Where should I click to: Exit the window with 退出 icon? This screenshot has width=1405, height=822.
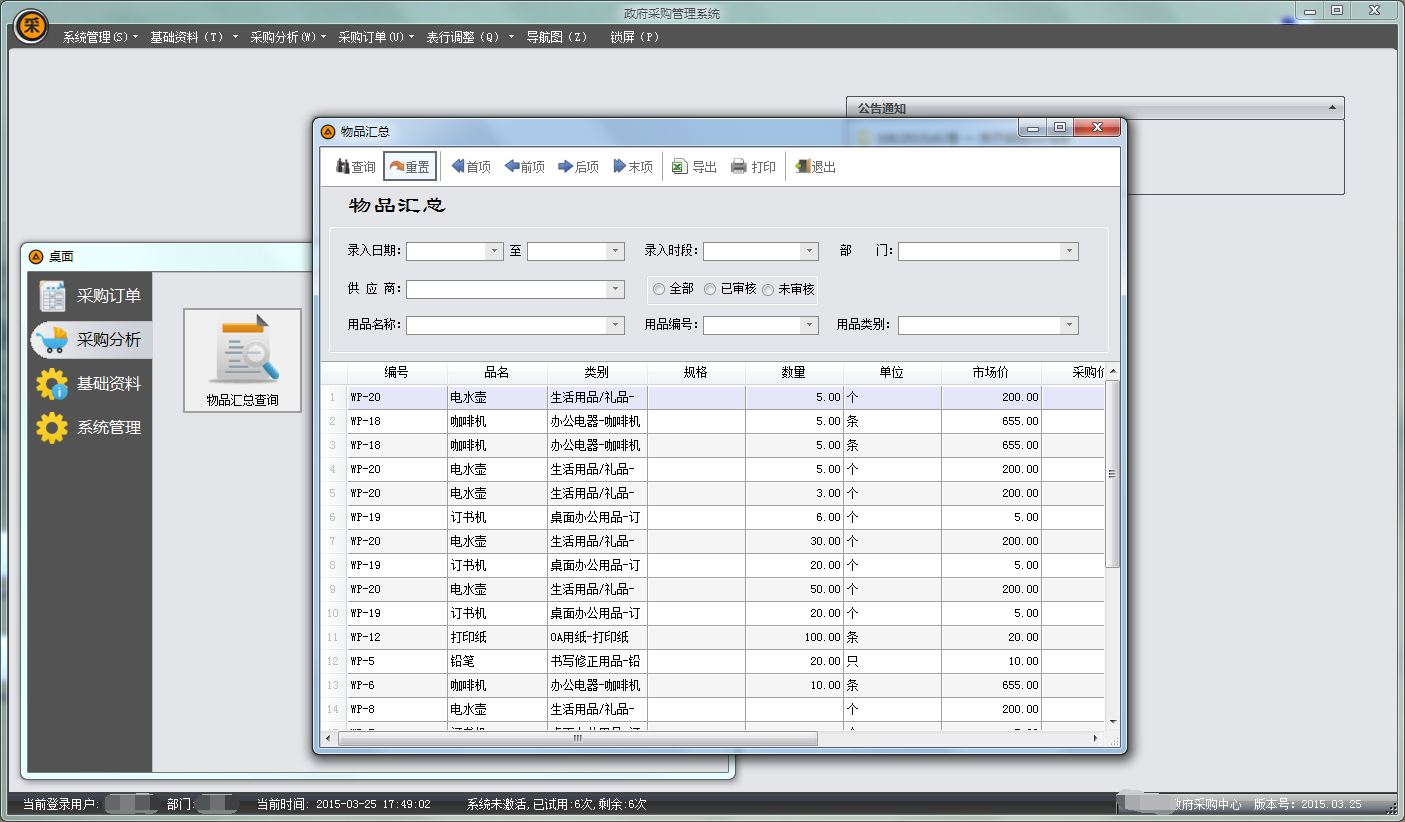pos(802,167)
